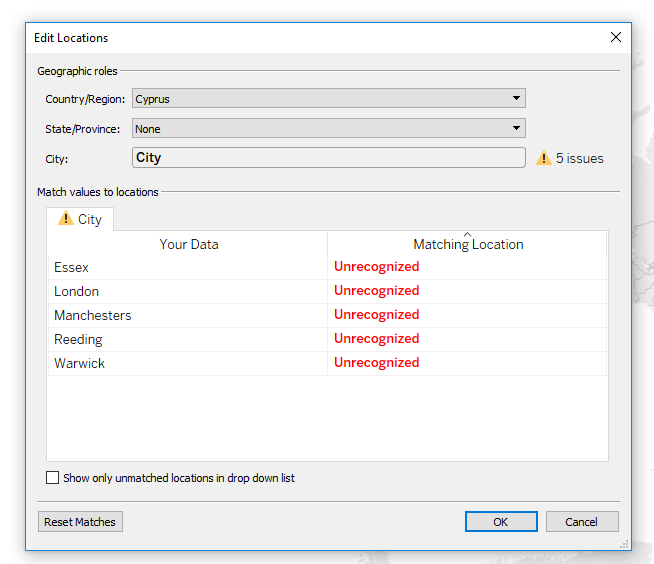Click the Reset Matches button
654x564 pixels.
coord(80,522)
